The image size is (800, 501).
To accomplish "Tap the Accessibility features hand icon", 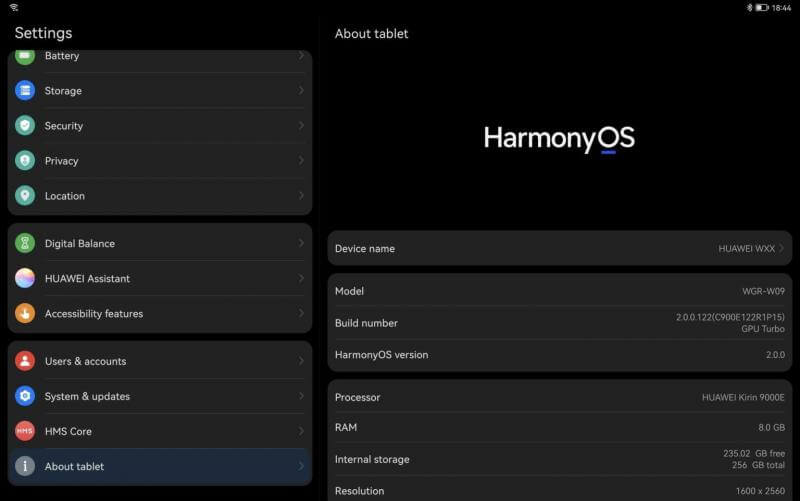I will [x=25, y=314].
